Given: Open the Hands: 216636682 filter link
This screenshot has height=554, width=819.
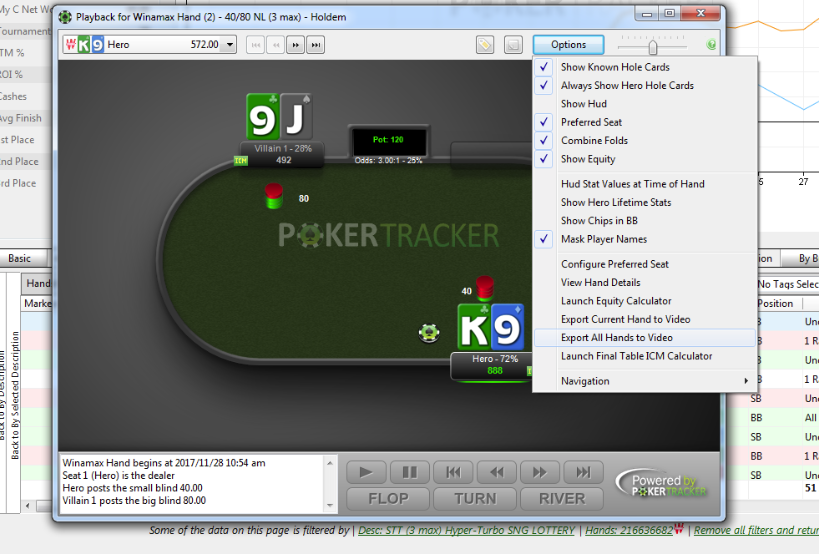Looking at the screenshot, I should (x=629, y=530).
